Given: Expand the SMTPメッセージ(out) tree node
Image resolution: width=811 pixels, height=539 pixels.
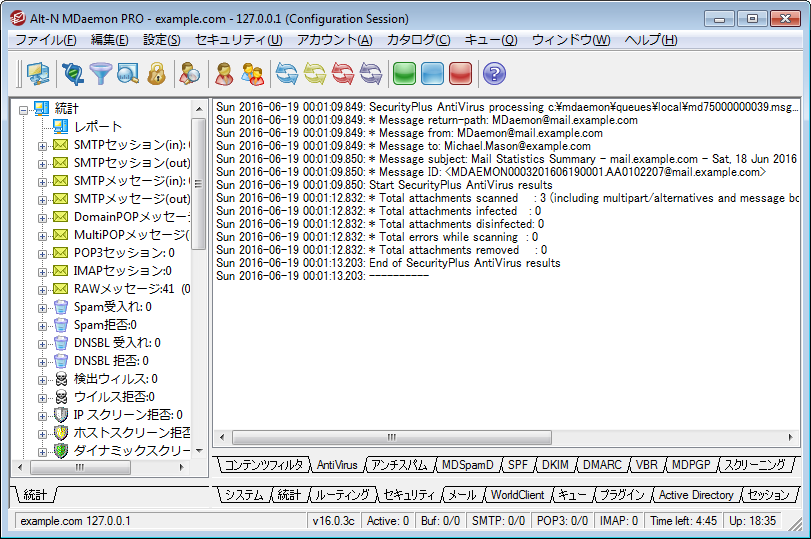Looking at the screenshot, I should pos(42,200).
